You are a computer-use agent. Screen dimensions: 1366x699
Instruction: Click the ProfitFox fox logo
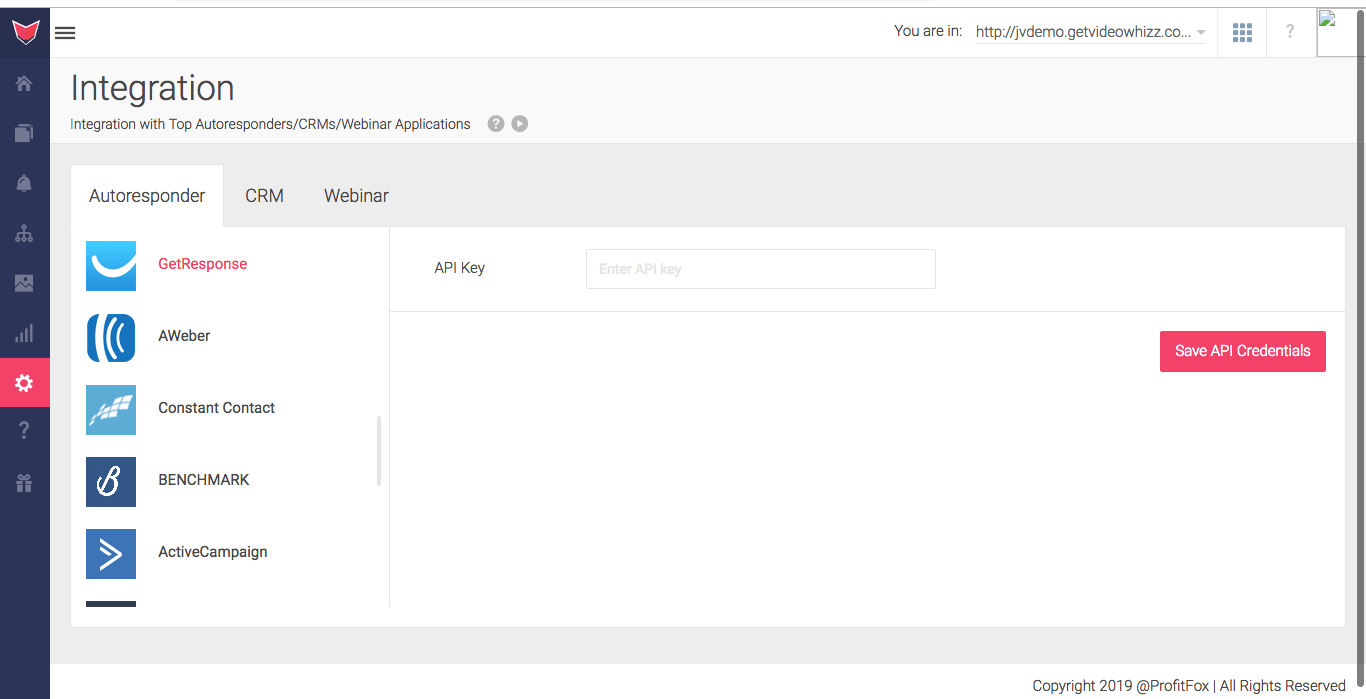point(25,32)
